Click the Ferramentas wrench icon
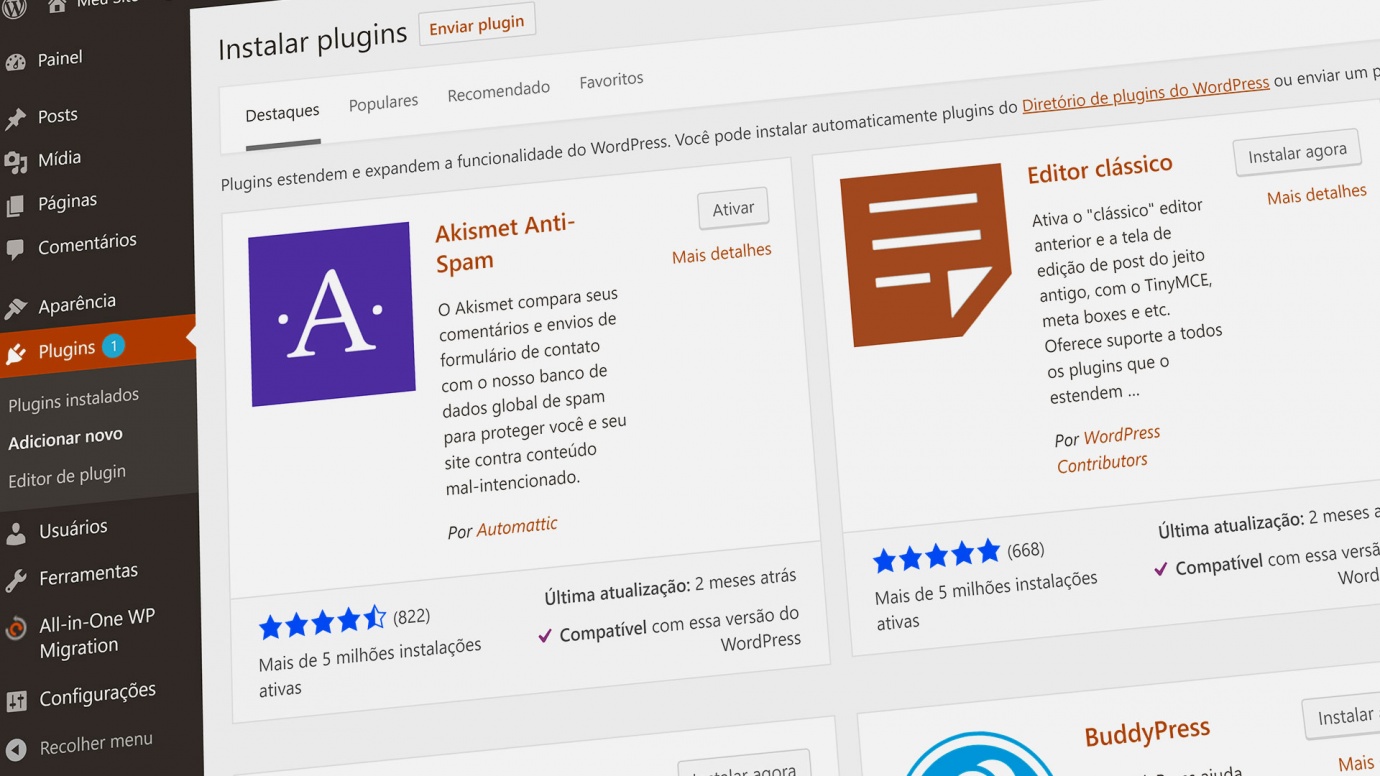This screenshot has height=776, width=1380. point(16,580)
